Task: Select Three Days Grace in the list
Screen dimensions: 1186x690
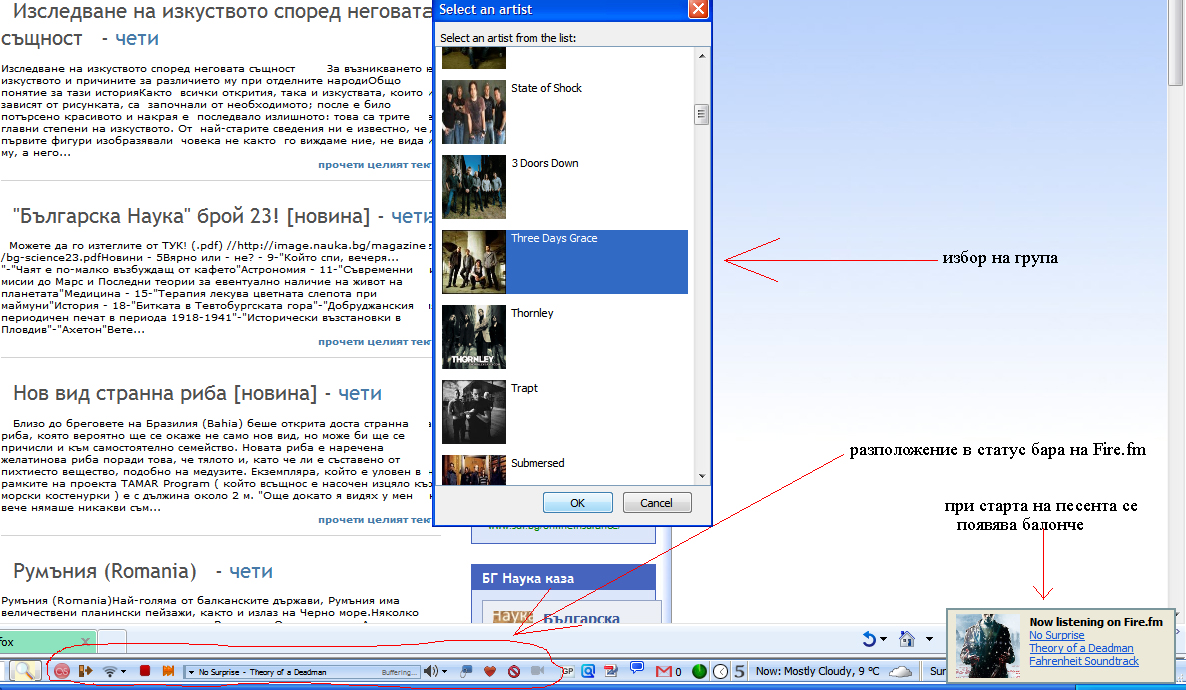Action: click(564, 262)
